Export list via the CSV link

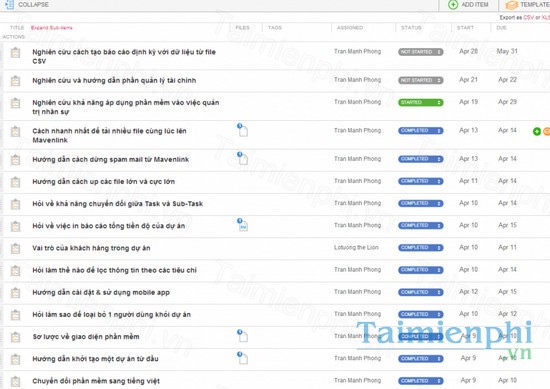[528, 17]
